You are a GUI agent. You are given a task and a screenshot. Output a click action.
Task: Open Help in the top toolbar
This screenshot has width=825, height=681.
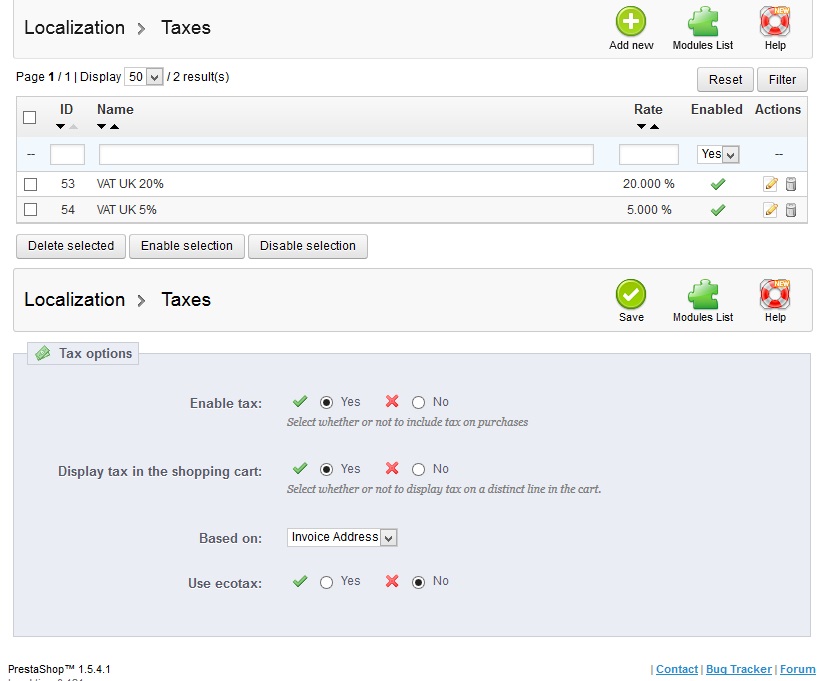[775, 22]
